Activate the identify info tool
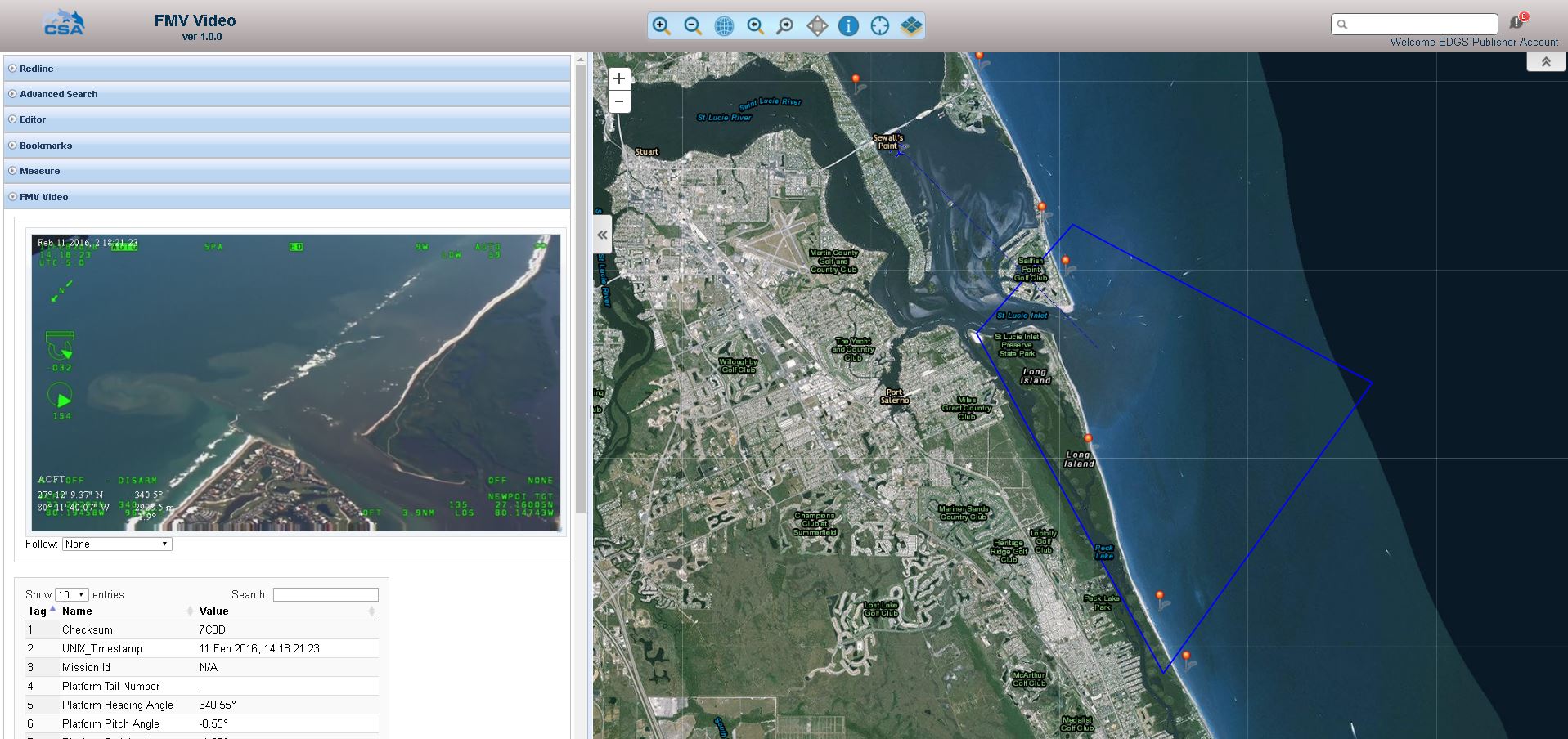The image size is (1568, 739). pyautogui.click(x=848, y=26)
